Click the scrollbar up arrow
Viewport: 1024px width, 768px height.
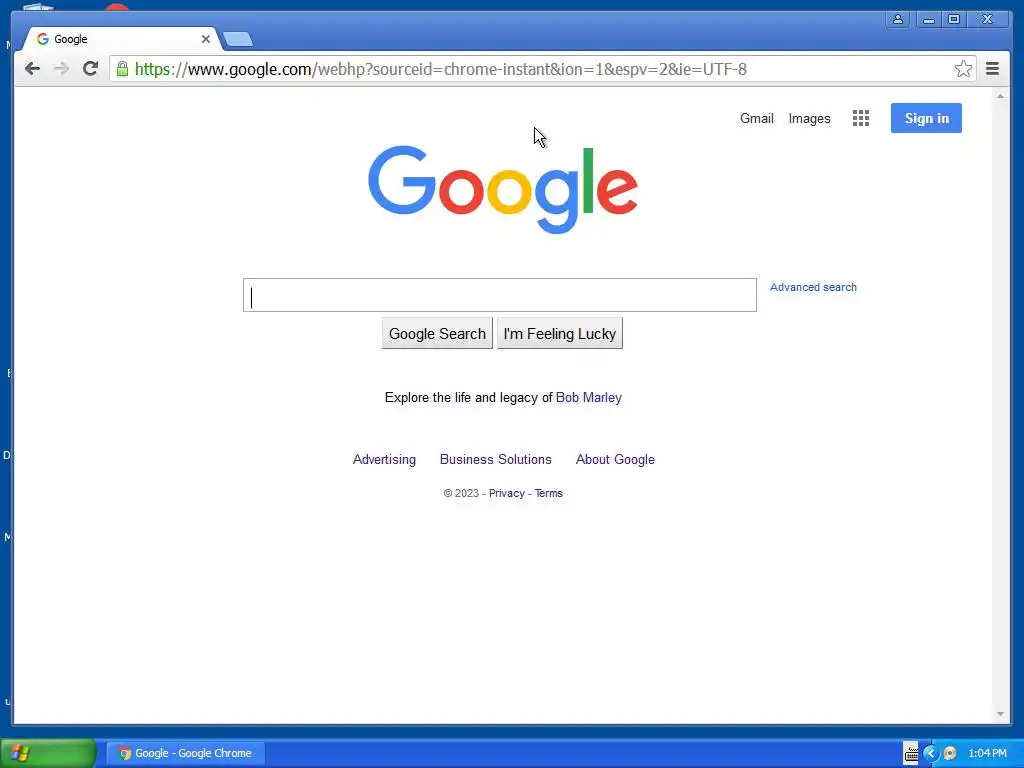pos(1000,96)
